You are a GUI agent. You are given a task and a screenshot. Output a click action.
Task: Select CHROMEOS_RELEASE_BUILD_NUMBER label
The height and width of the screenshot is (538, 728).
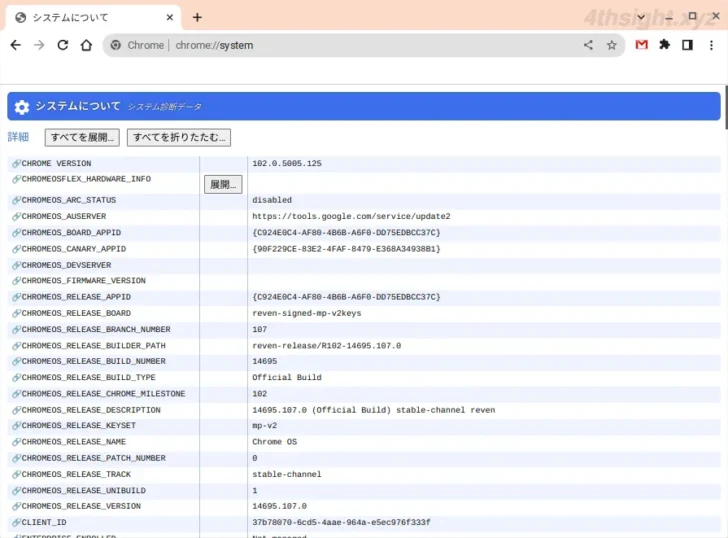click(93, 361)
